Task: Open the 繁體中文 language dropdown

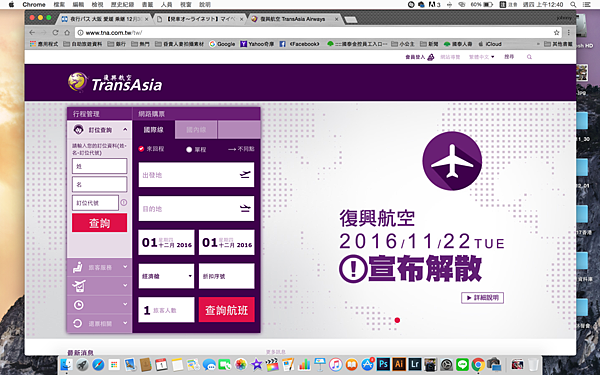Action: pos(481,57)
